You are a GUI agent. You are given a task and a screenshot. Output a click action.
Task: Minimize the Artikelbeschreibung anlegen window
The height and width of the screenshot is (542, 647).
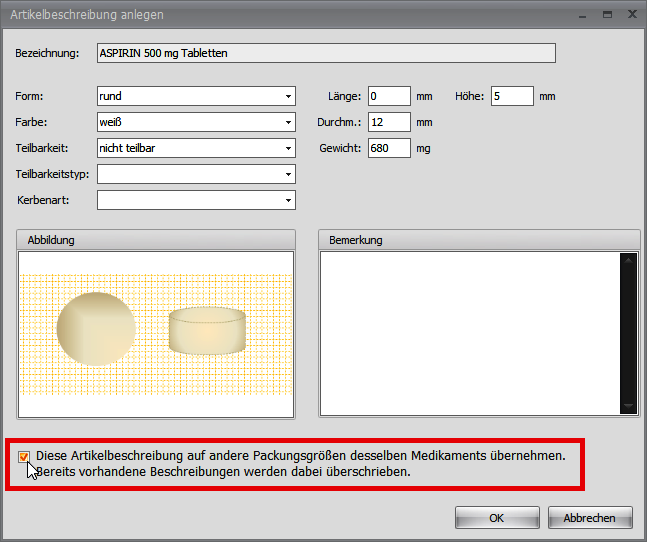(583, 16)
